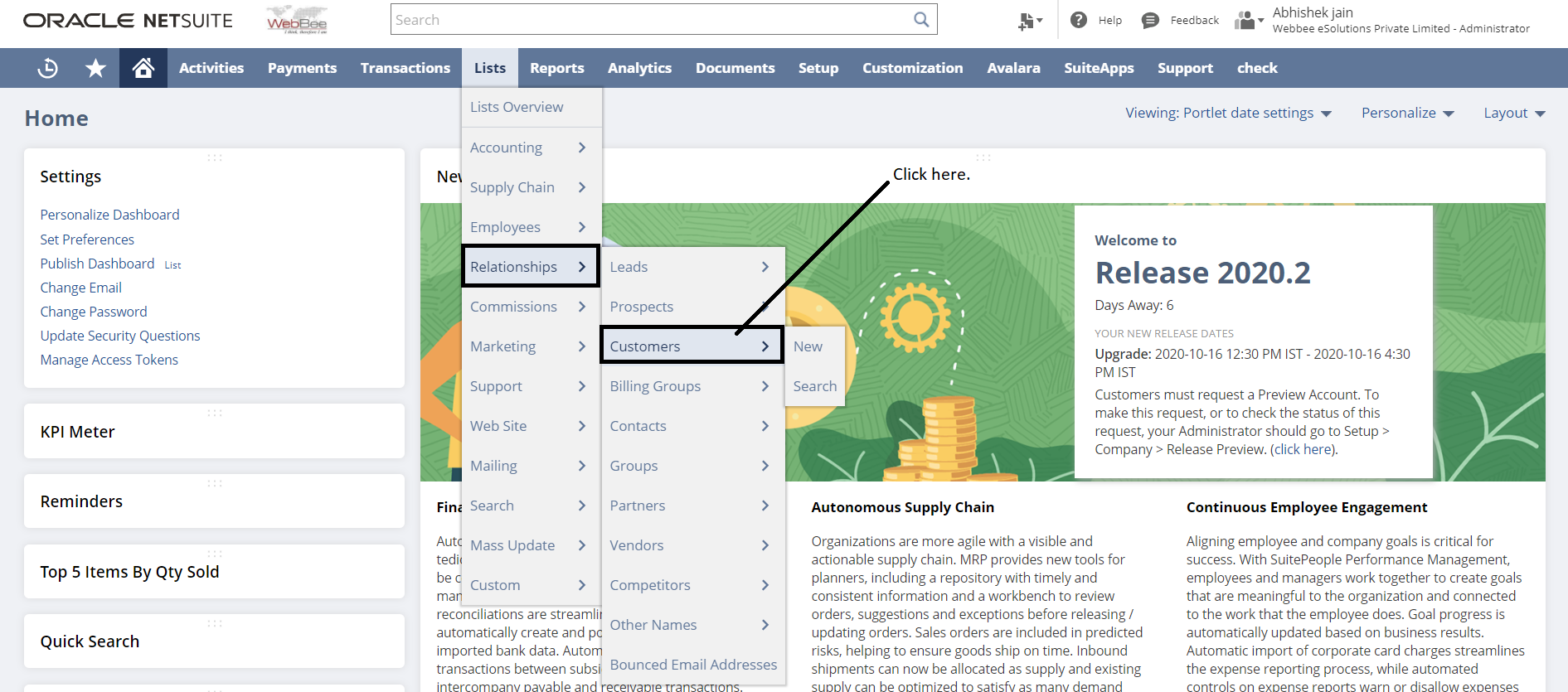Click the Reminders portlet title
This screenshot has height=692, width=1568.
(x=81, y=501)
